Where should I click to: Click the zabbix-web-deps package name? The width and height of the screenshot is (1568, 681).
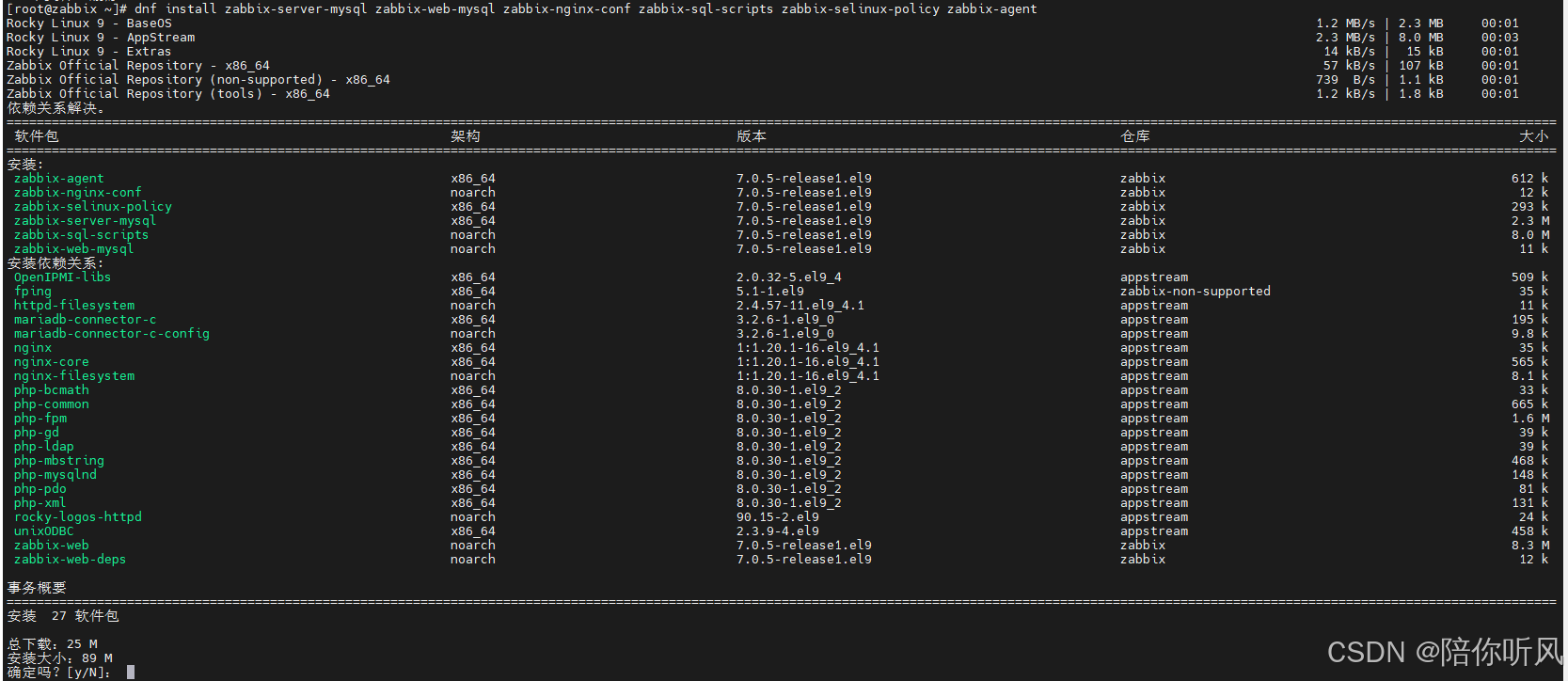click(x=70, y=559)
